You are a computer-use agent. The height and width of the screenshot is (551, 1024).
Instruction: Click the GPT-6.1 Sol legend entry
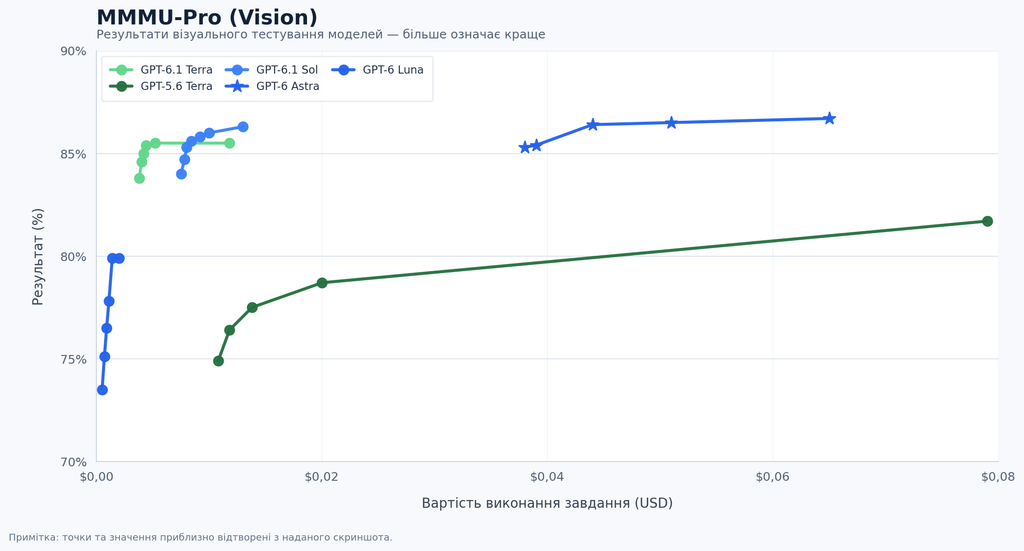[x=271, y=70]
